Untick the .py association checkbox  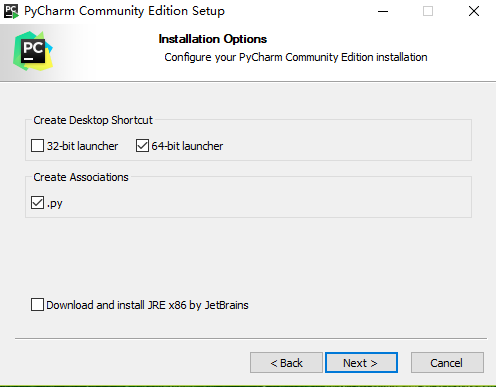pyautogui.click(x=37, y=203)
